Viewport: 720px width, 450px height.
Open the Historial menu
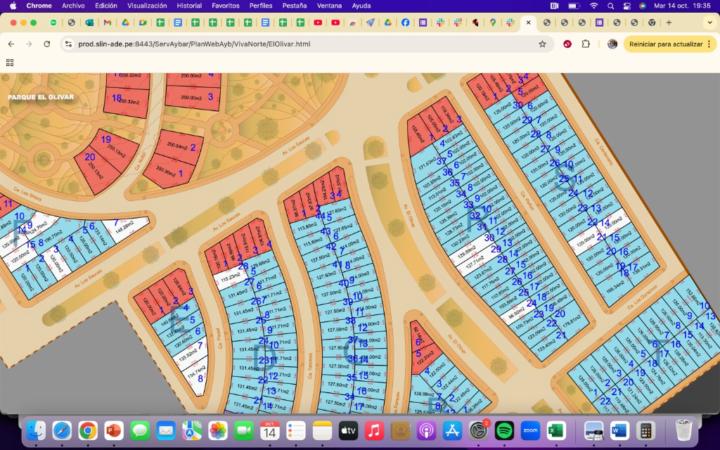[188, 5]
